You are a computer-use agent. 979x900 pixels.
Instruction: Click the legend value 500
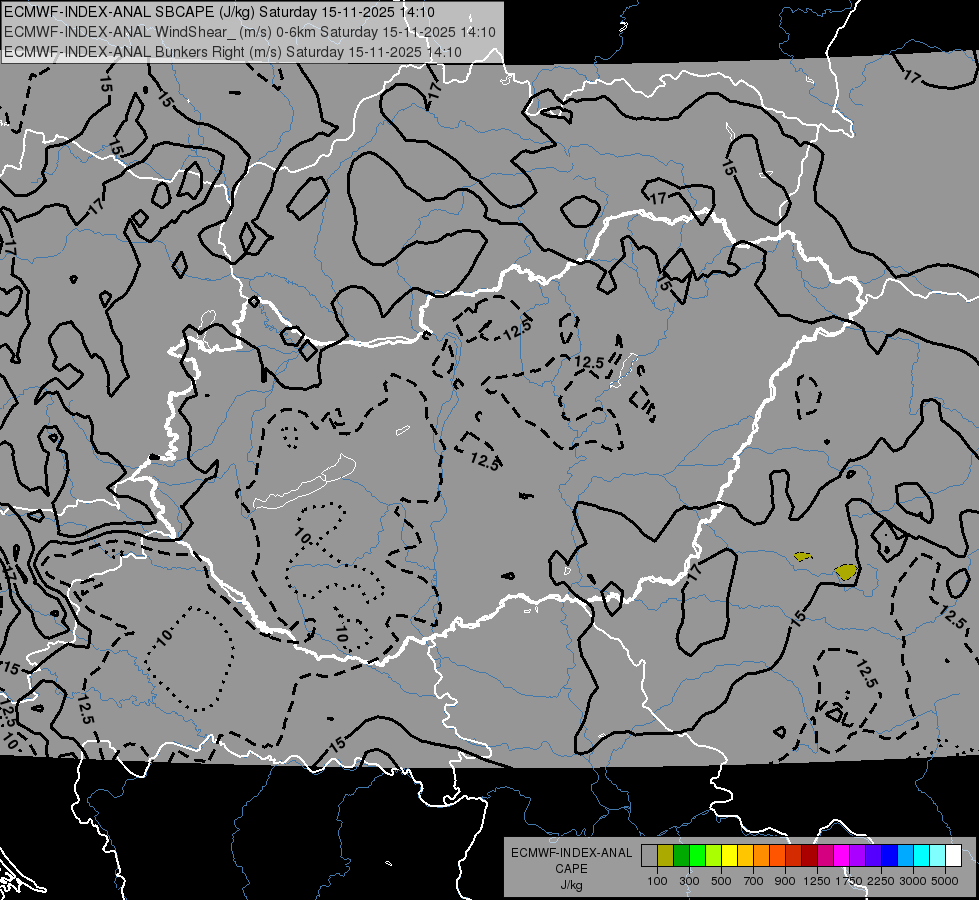tap(721, 881)
